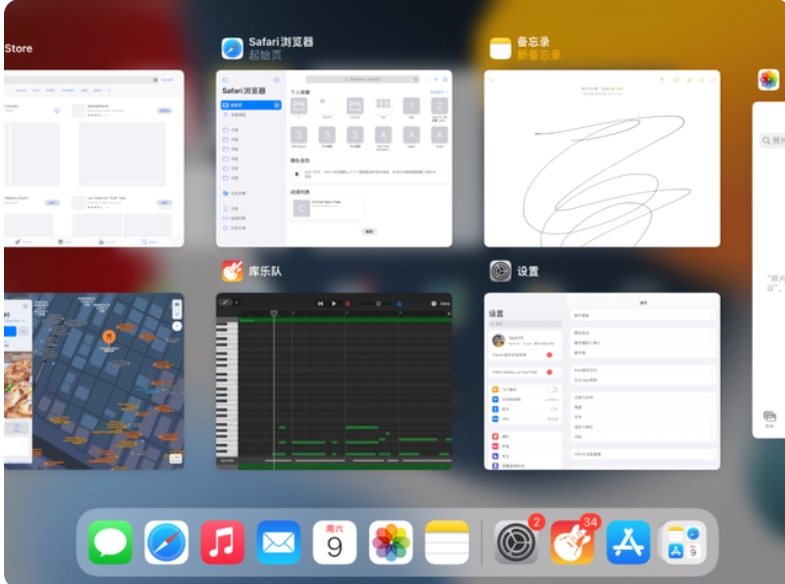Screen dimensions: 785x584
Task: Toggle pencil edit switch in GarageBand
Action: [229, 302]
